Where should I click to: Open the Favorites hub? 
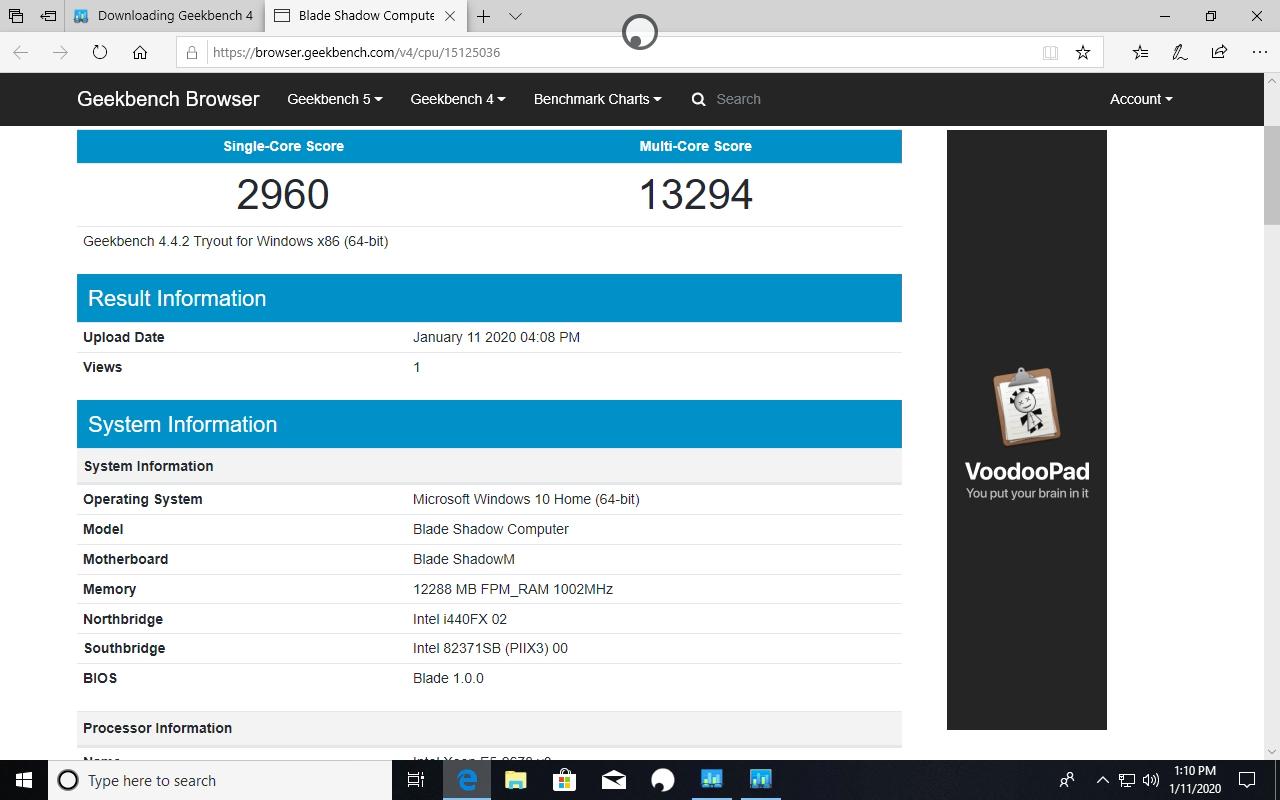(x=1141, y=52)
